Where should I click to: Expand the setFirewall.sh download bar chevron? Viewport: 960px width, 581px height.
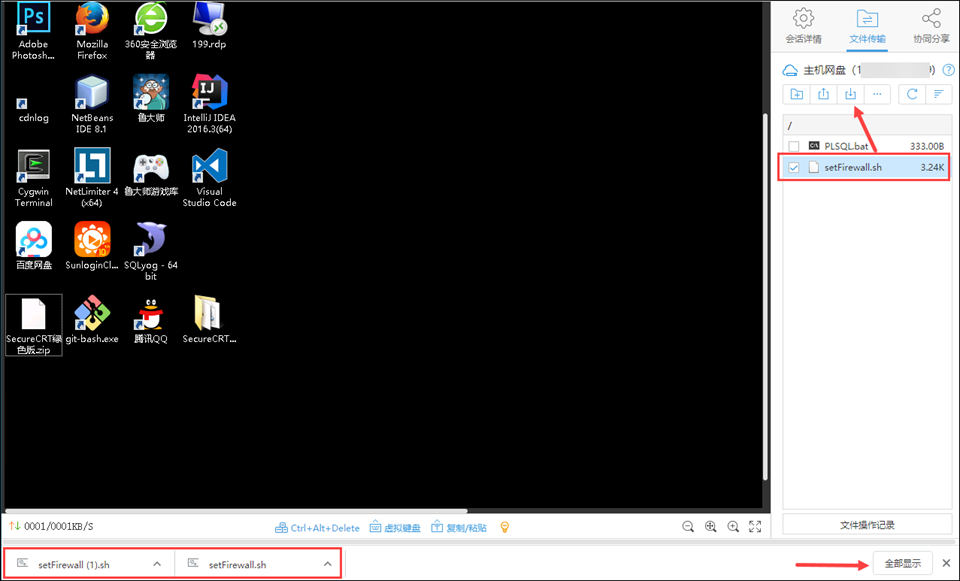(328, 564)
